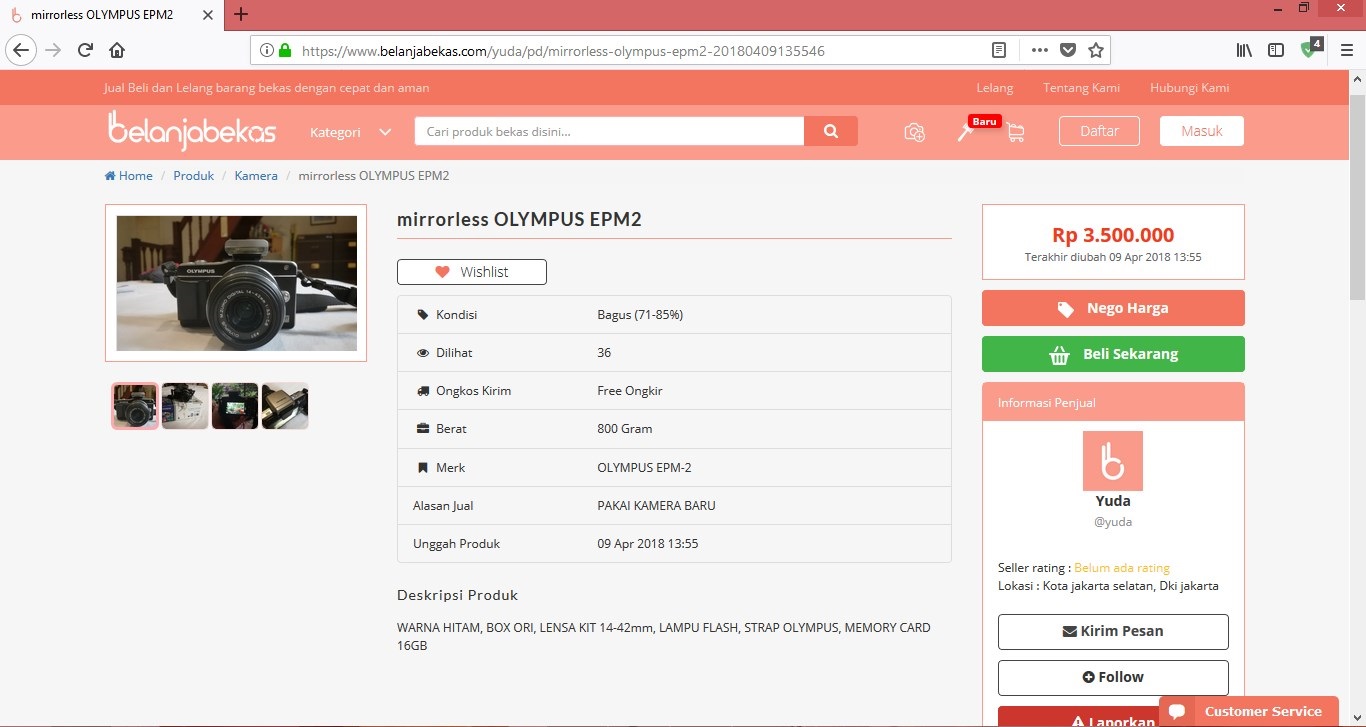
Task: Open the auction gavel icon
Action: coord(965,132)
